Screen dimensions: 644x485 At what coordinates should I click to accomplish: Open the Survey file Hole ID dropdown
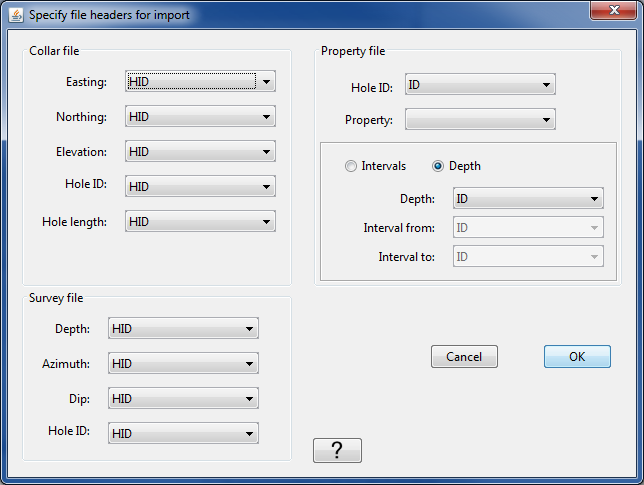(183, 433)
